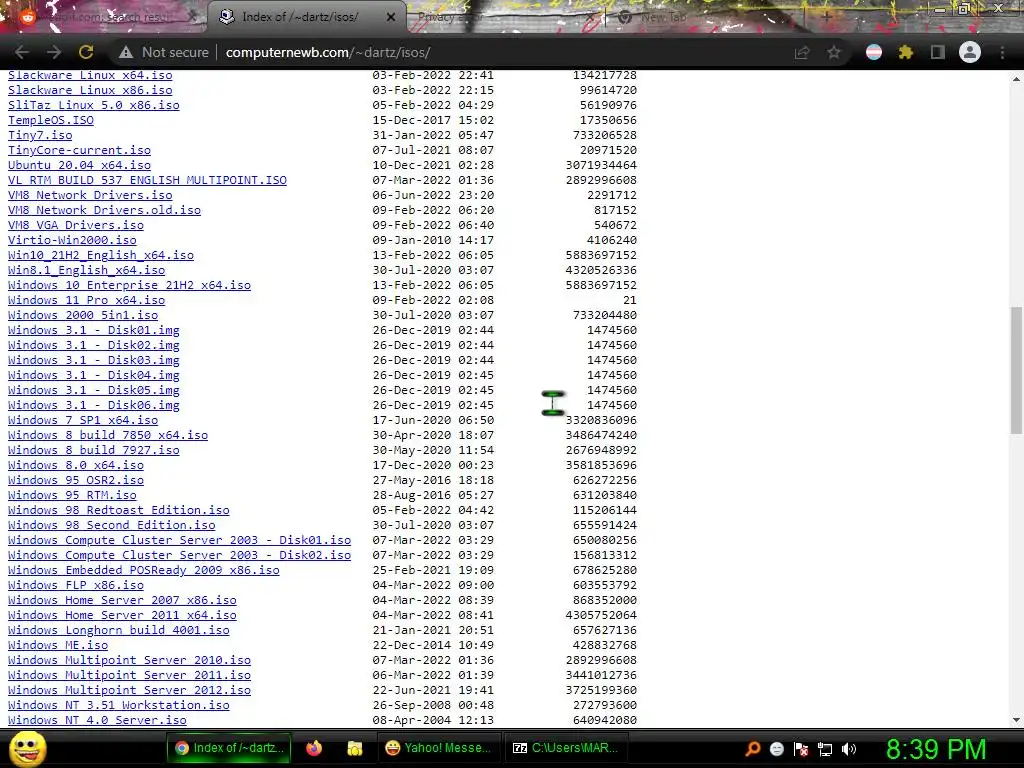Click the striped flag extension icon
1024x768 pixels.
(x=874, y=52)
